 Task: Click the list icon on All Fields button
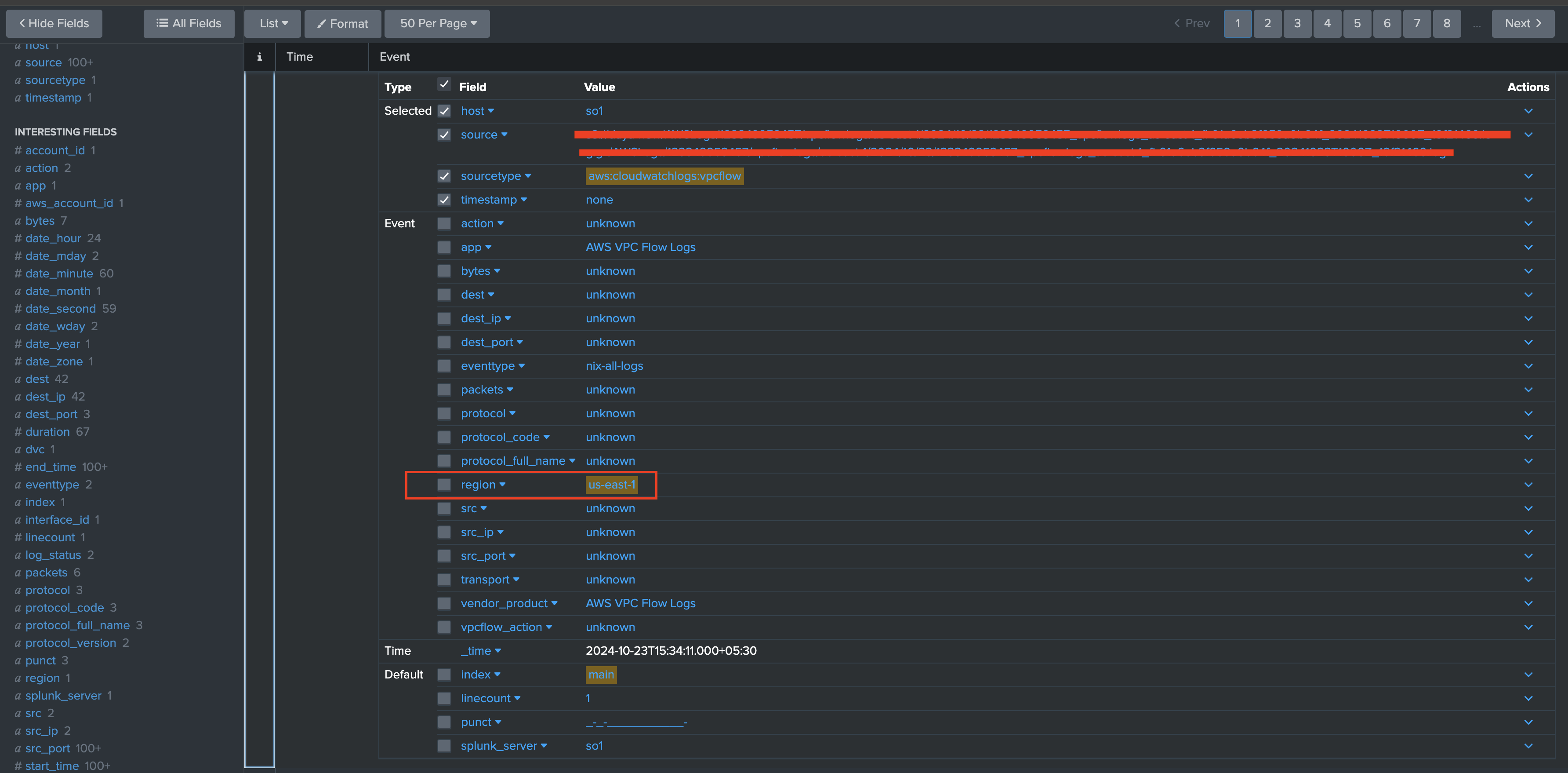point(162,23)
